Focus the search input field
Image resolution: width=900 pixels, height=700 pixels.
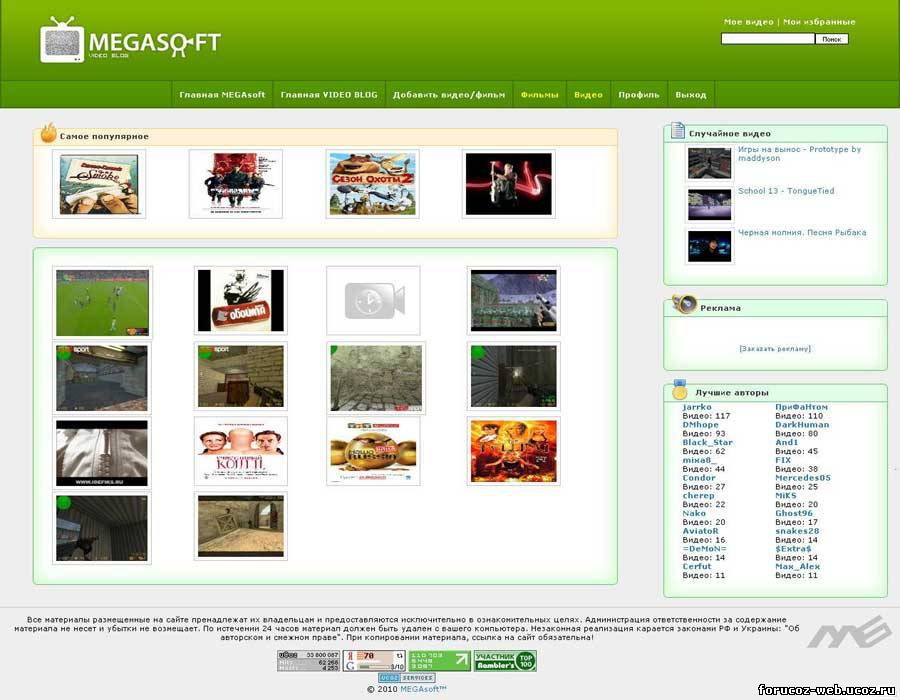pyautogui.click(x=768, y=38)
